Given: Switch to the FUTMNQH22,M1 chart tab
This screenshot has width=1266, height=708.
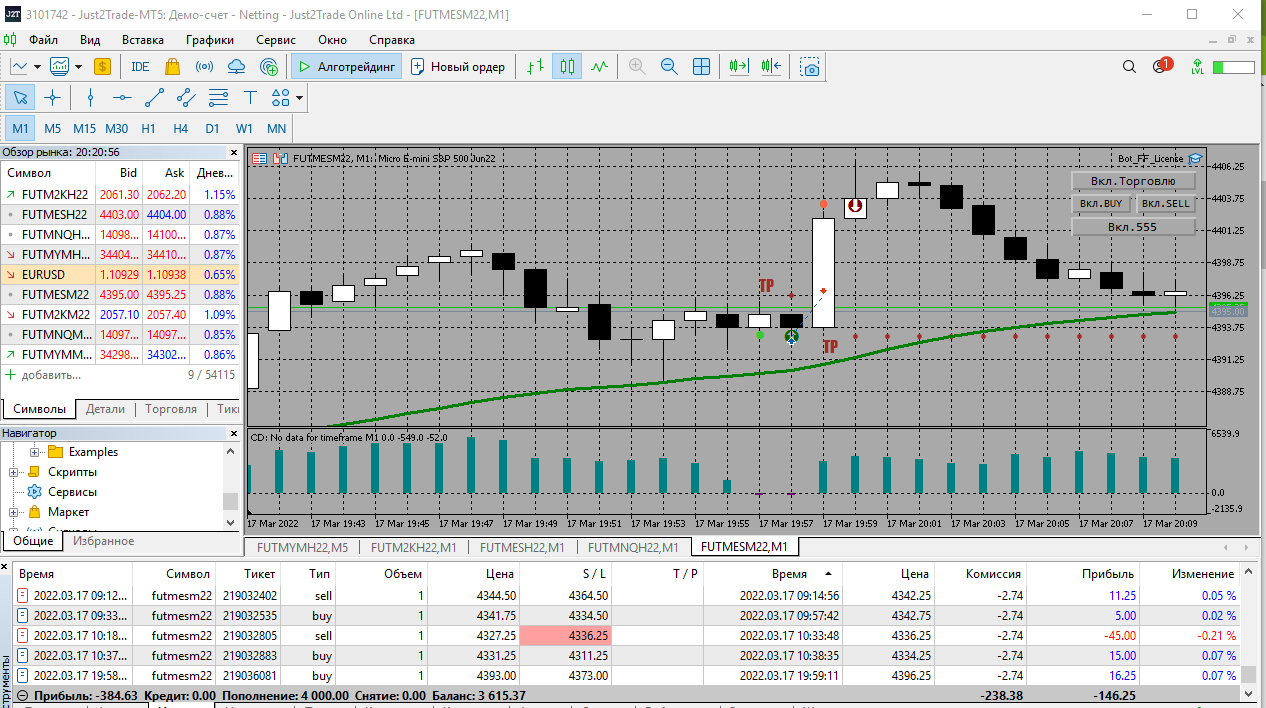Looking at the screenshot, I should pyautogui.click(x=632, y=547).
